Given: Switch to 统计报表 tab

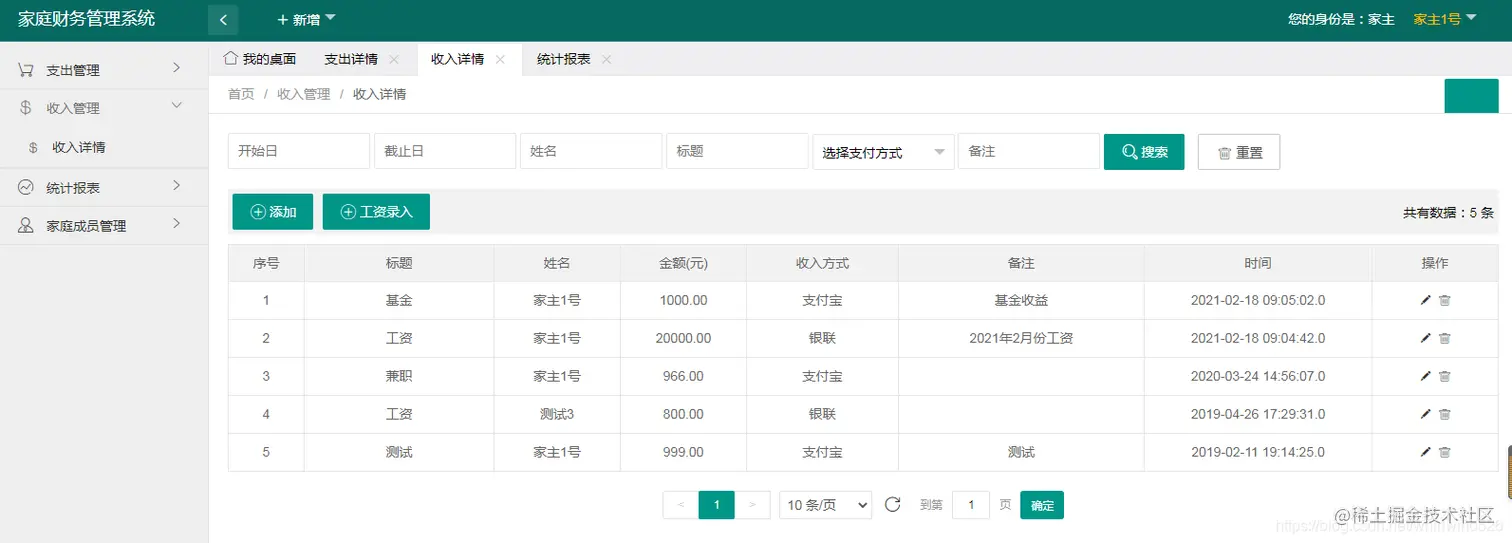Looking at the screenshot, I should (x=563, y=59).
